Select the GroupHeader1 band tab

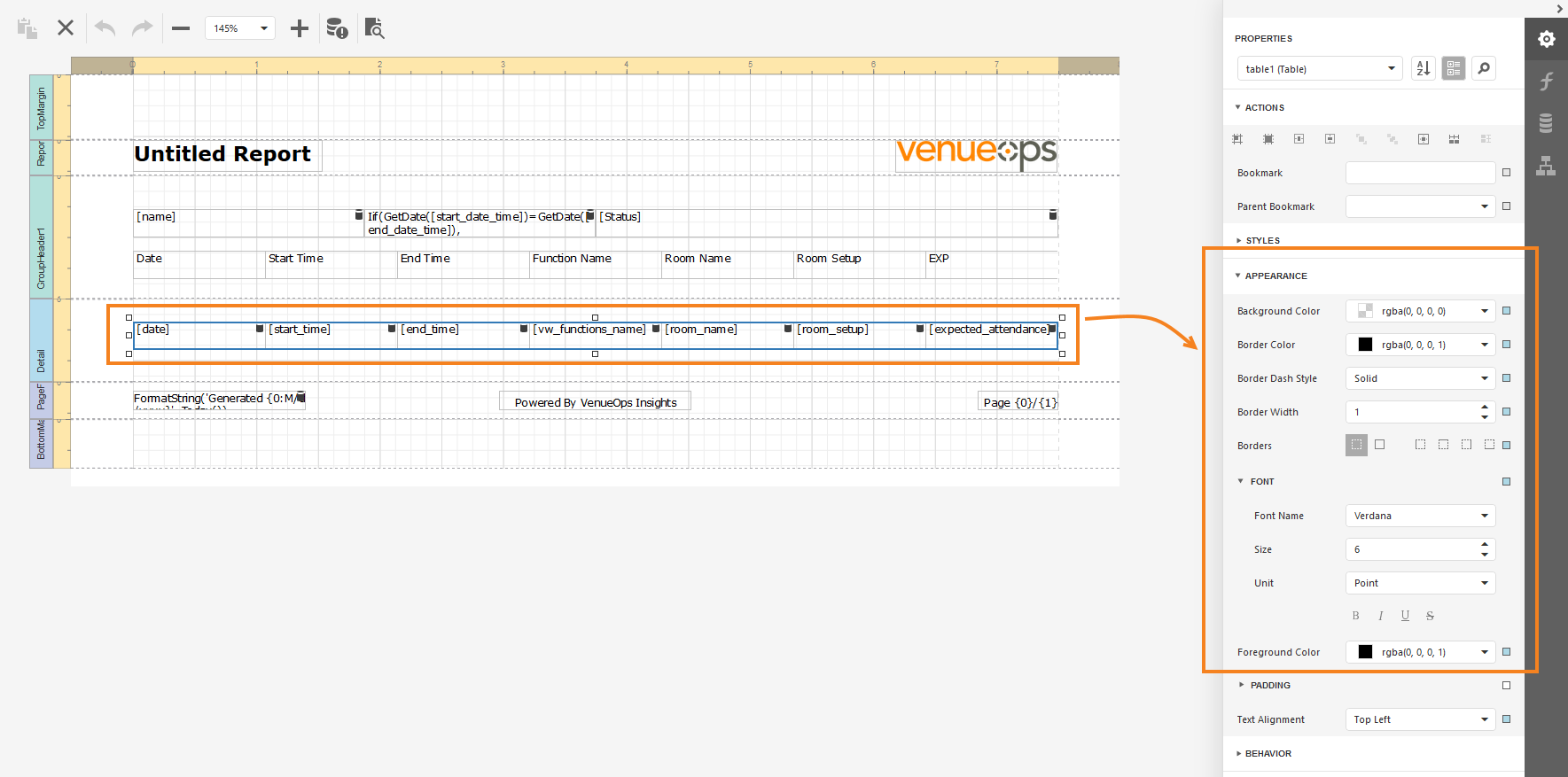tap(41, 237)
